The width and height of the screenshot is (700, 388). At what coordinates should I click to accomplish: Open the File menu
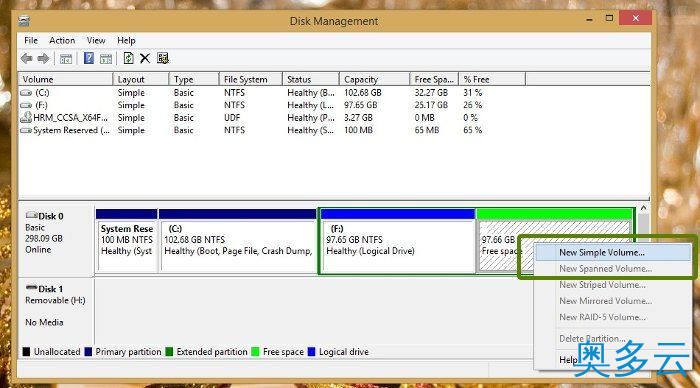click(x=31, y=40)
